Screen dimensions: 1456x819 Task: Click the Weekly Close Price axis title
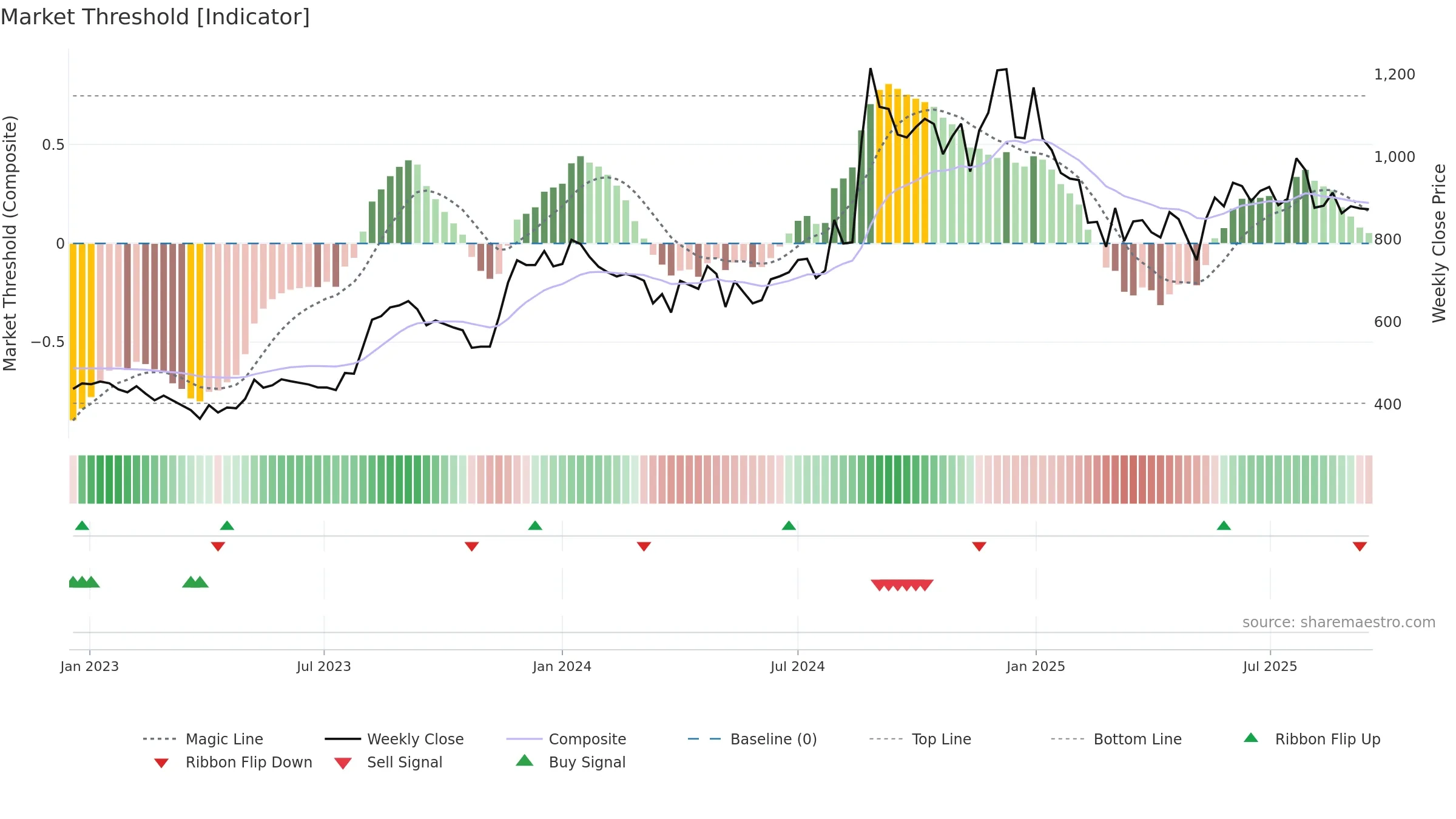coord(1439,243)
